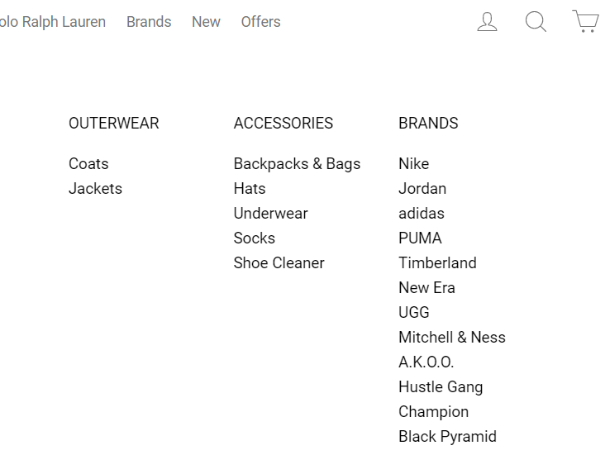Click the search magnifier icon
Screen dimensions: 601x460
point(535,21)
